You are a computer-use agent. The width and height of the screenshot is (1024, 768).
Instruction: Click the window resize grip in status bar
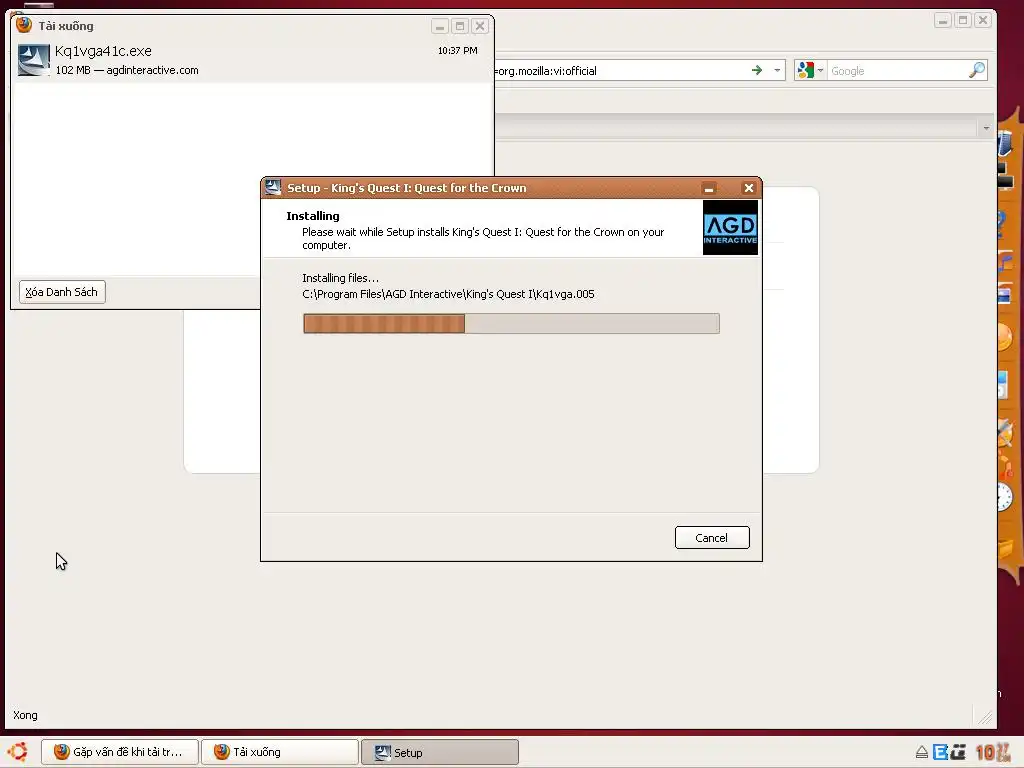pyautogui.click(x=985, y=717)
